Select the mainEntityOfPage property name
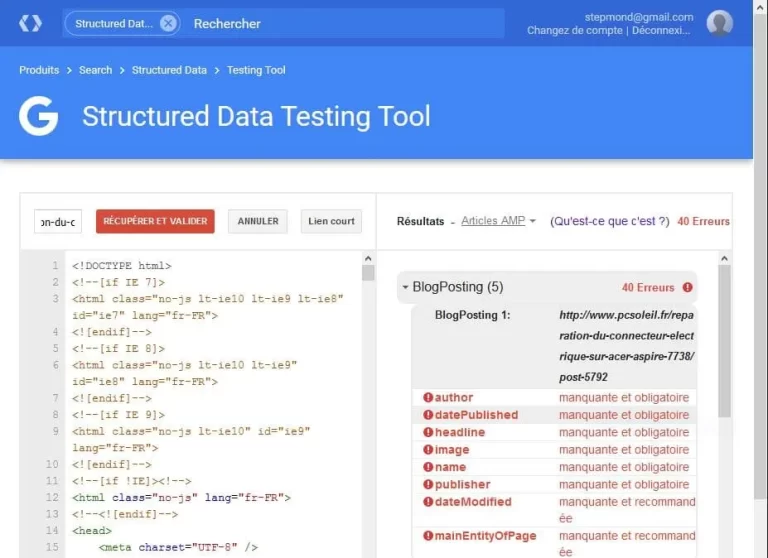This screenshot has width=768, height=558. (485, 536)
